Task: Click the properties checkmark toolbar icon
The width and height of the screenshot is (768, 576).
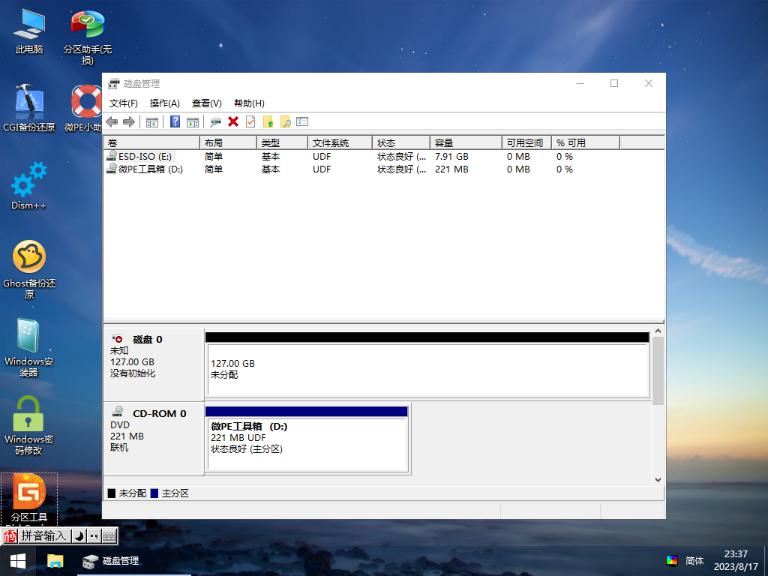Action: [250, 122]
